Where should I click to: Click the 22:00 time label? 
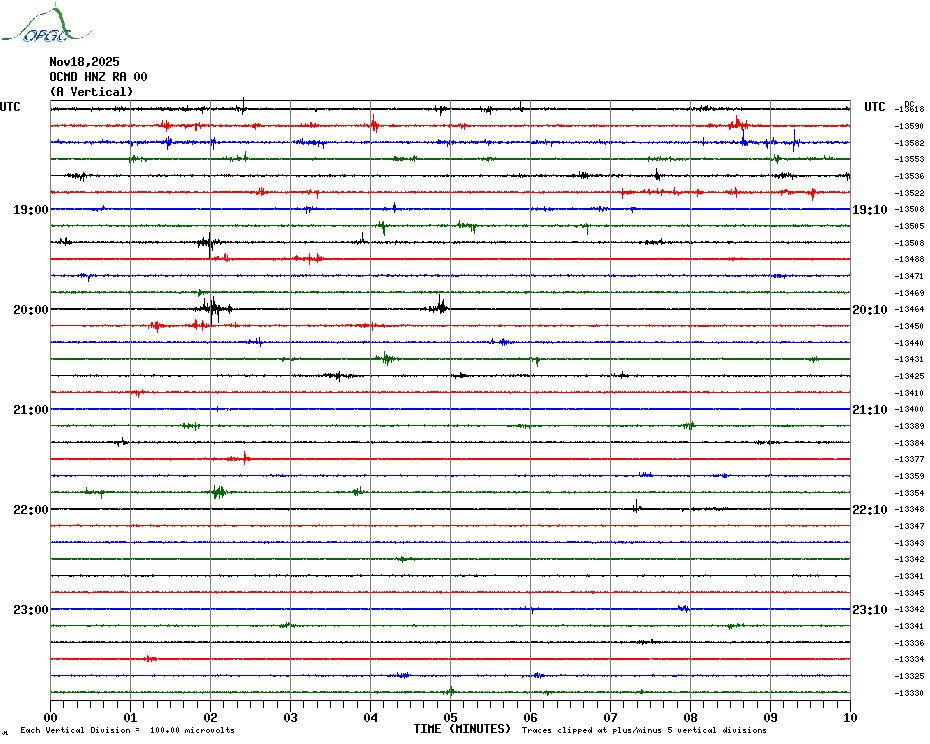coord(31,510)
